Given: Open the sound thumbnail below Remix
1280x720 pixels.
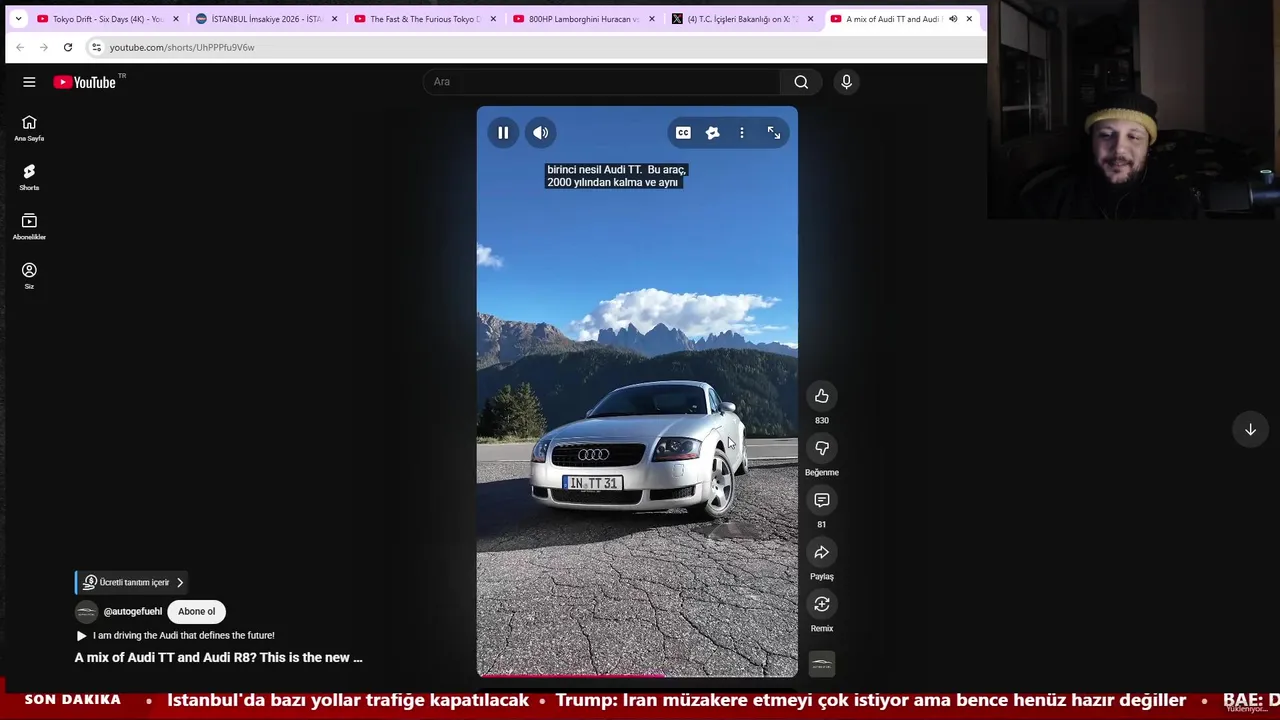Looking at the screenshot, I should click(x=822, y=664).
